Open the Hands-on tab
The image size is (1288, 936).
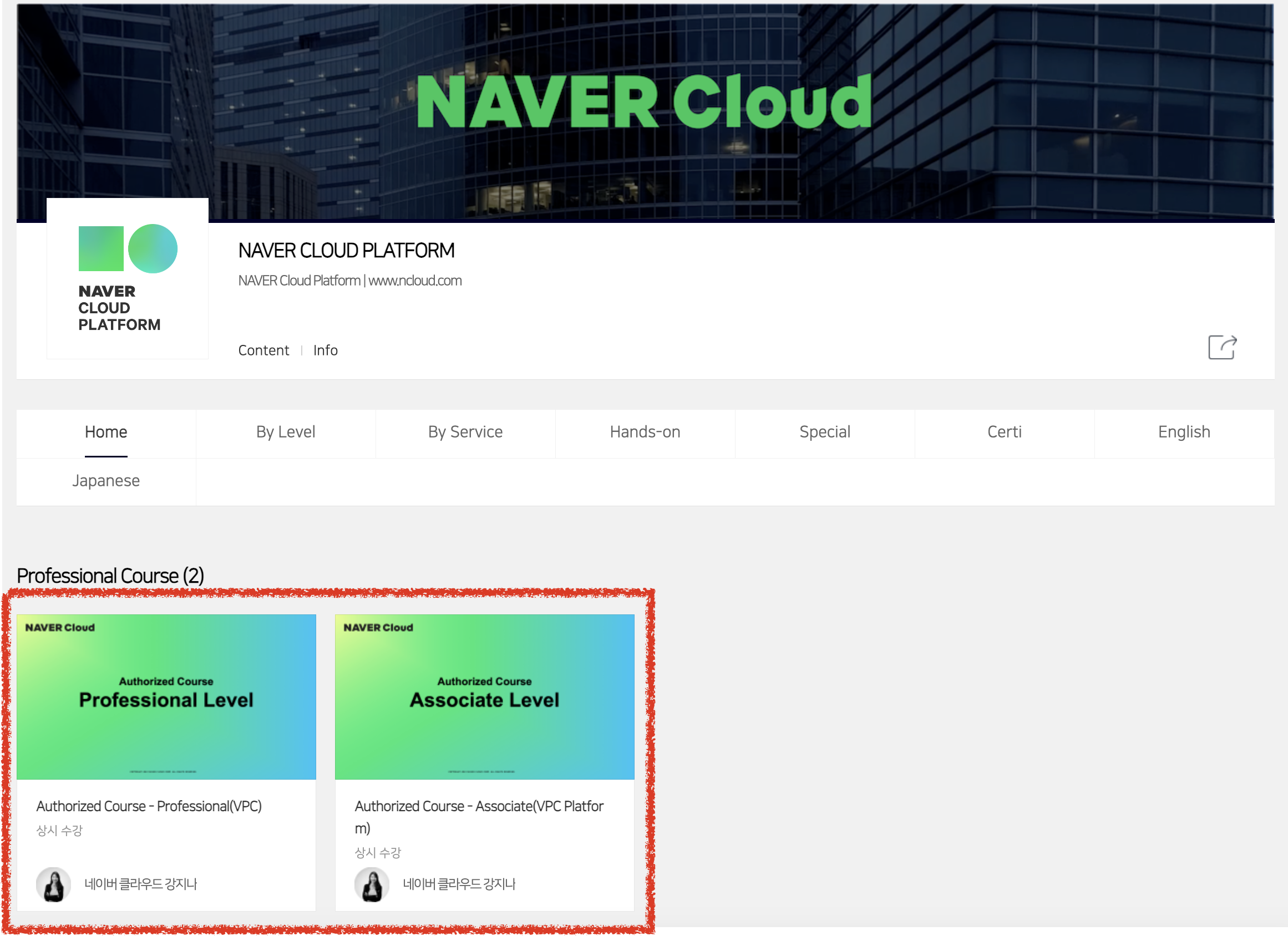click(645, 432)
